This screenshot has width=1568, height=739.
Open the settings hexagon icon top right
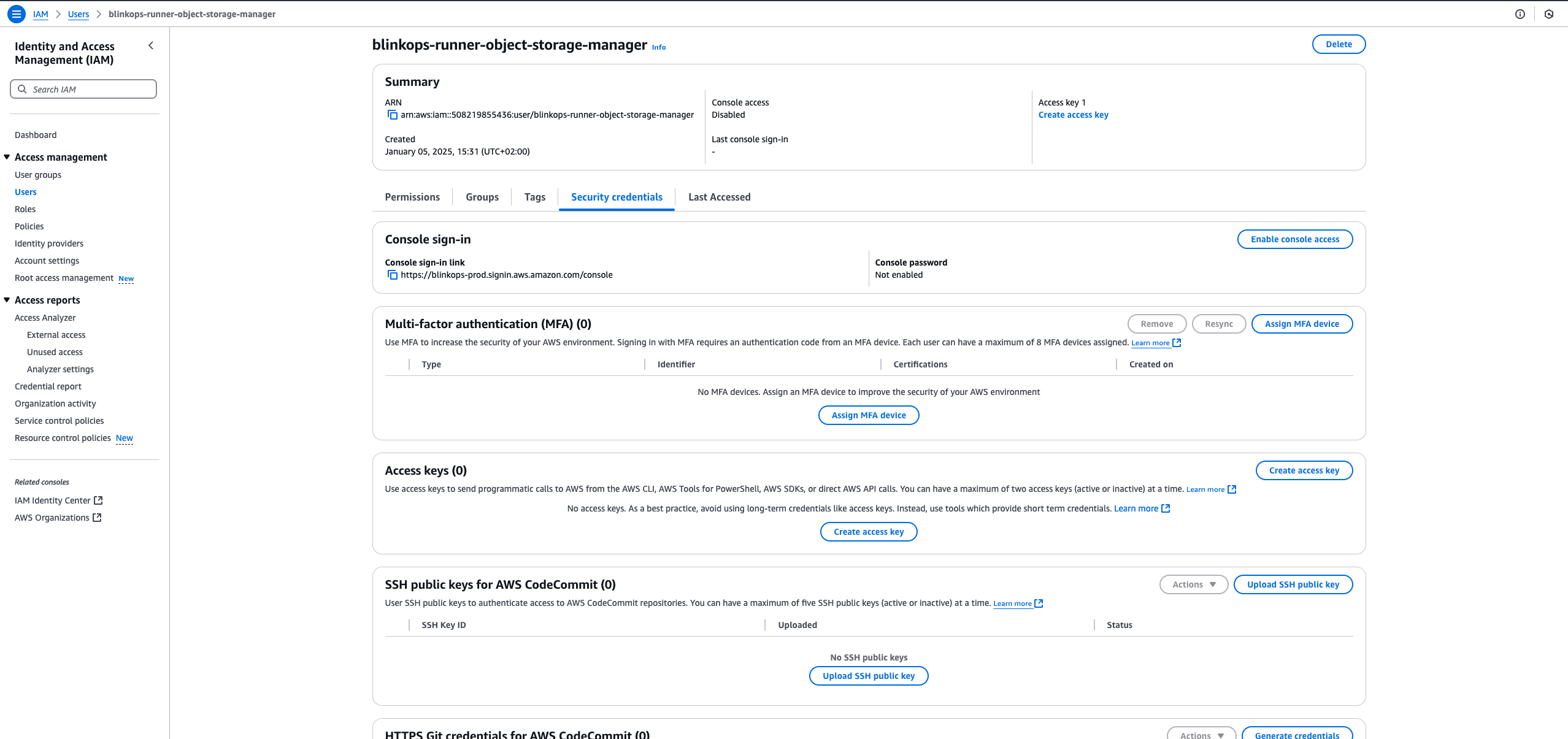[x=1549, y=14]
